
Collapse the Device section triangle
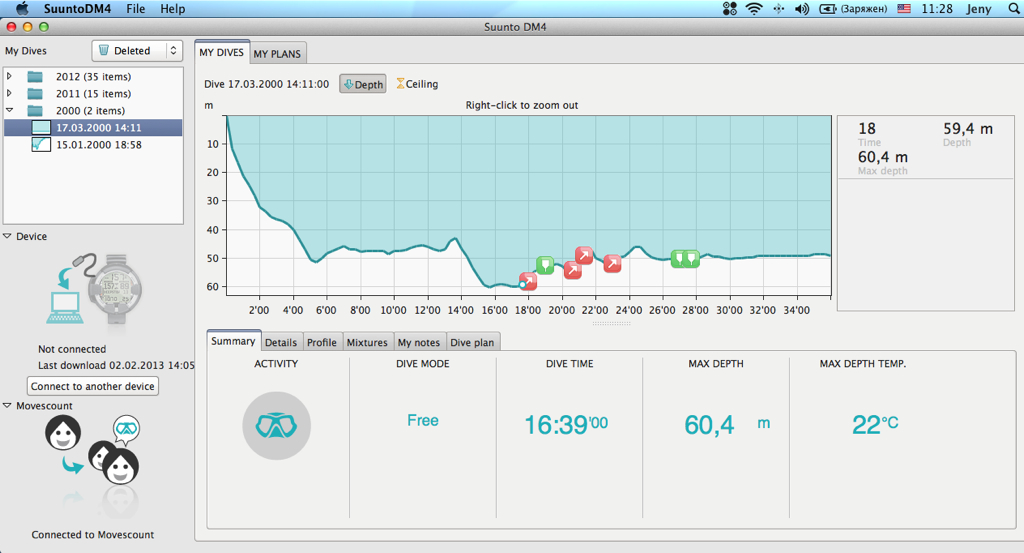pyautogui.click(x=8, y=237)
